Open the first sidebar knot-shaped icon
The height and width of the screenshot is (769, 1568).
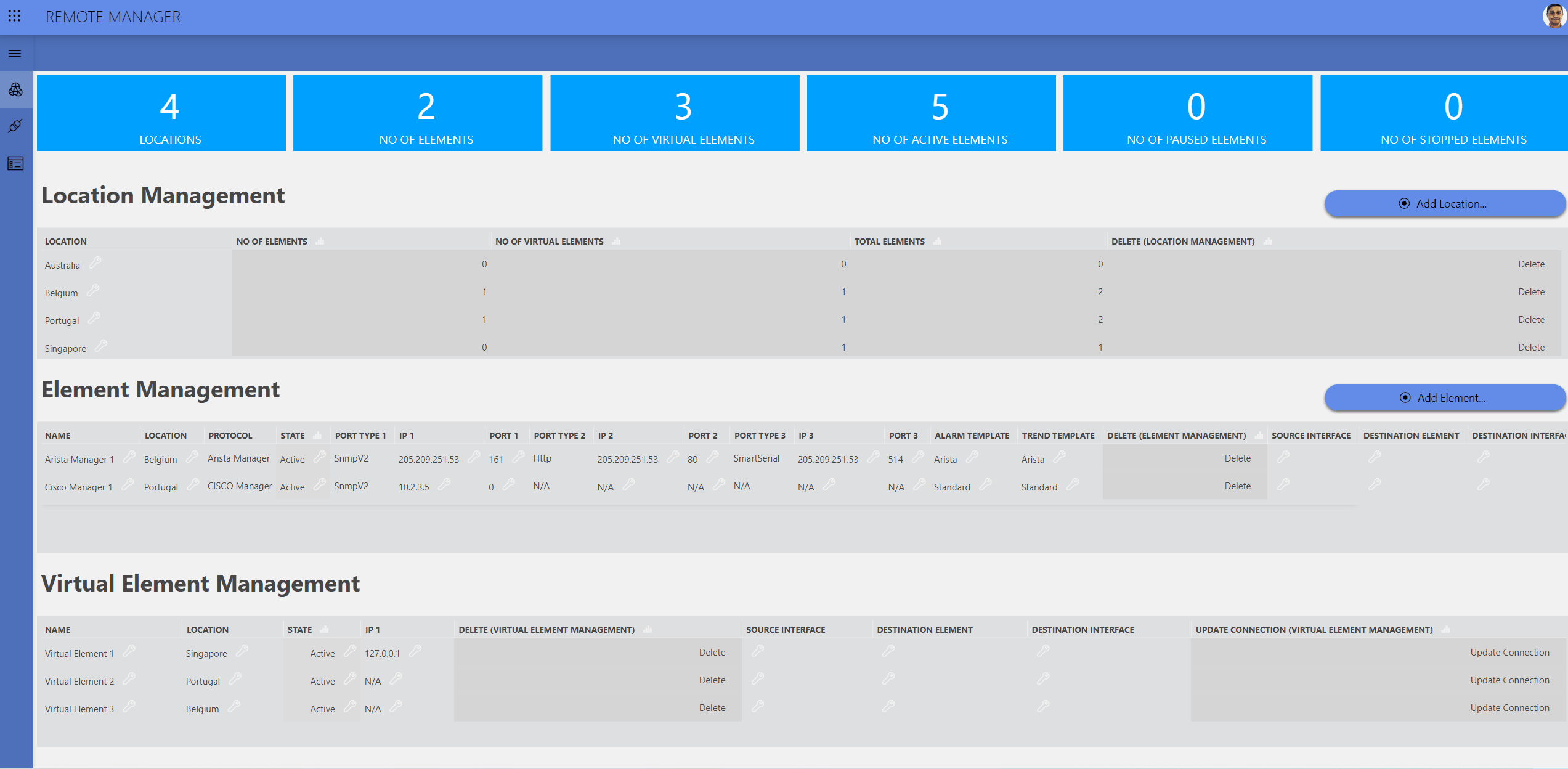[15, 90]
